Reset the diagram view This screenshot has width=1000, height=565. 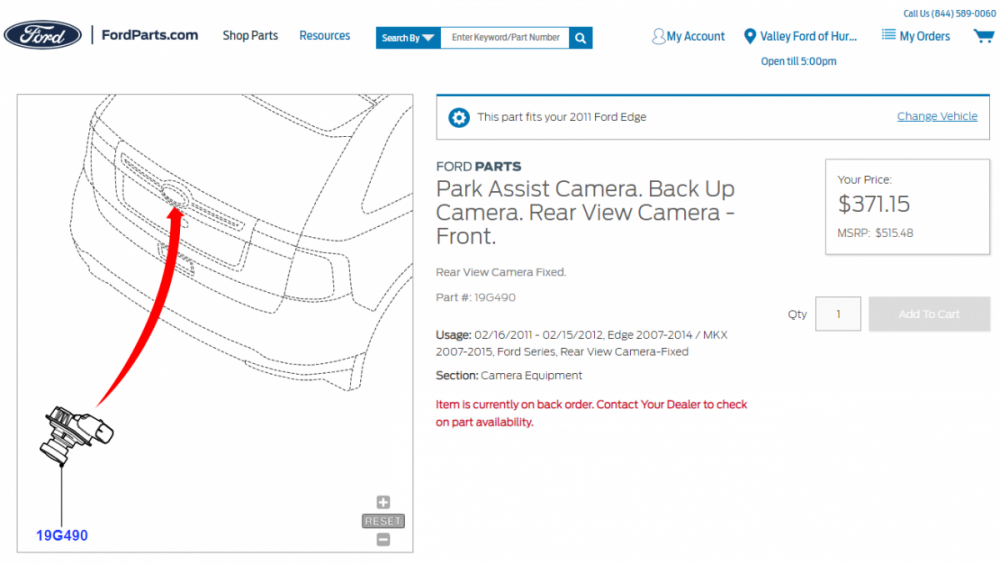pyautogui.click(x=383, y=521)
